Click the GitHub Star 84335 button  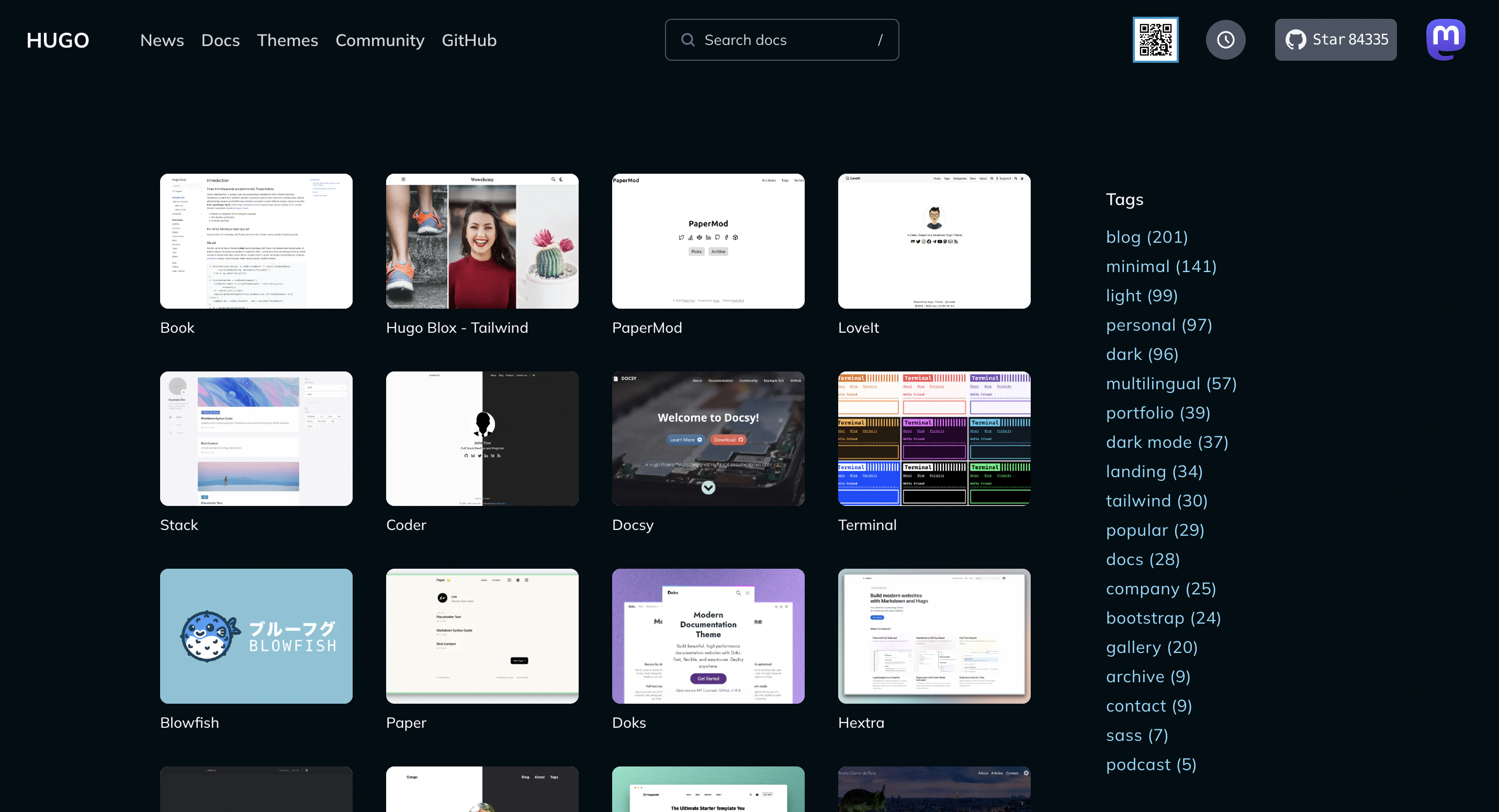point(1335,40)
